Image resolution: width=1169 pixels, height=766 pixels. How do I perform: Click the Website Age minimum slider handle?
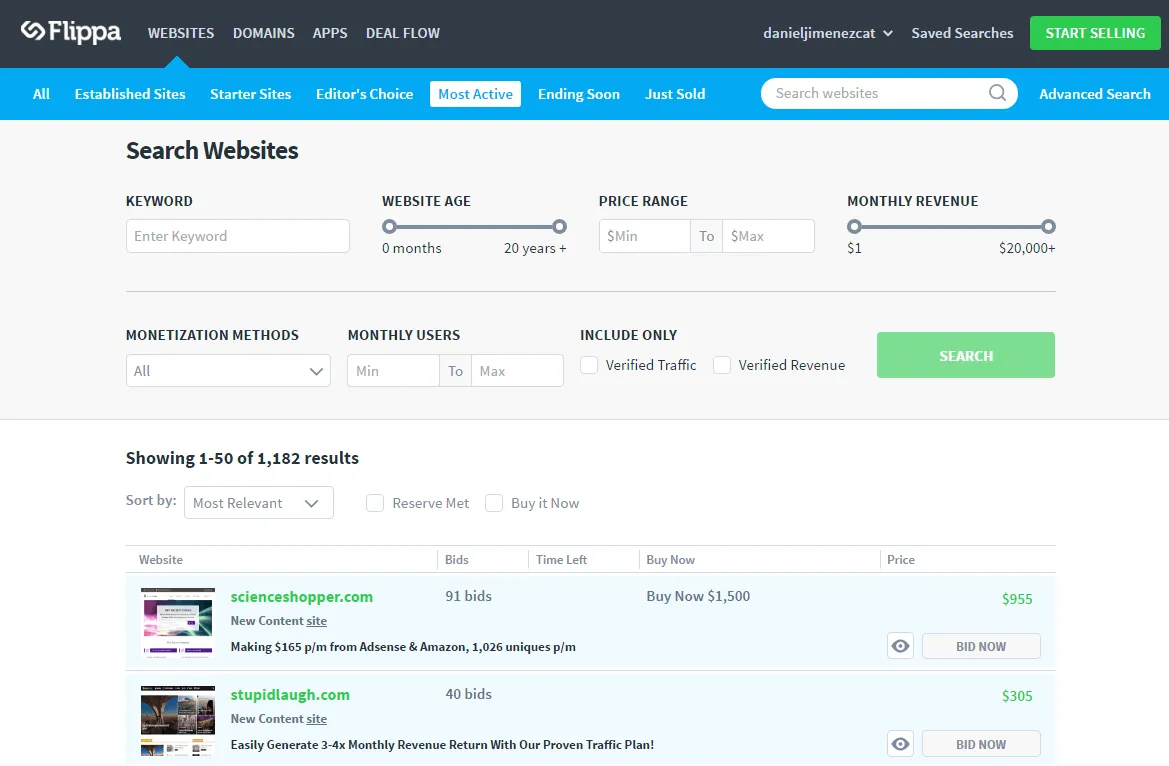389,226
